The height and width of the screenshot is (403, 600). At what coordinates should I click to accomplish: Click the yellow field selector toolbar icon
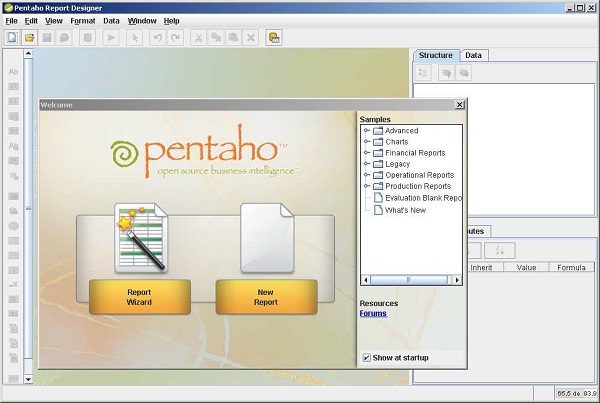coord(274,38)
